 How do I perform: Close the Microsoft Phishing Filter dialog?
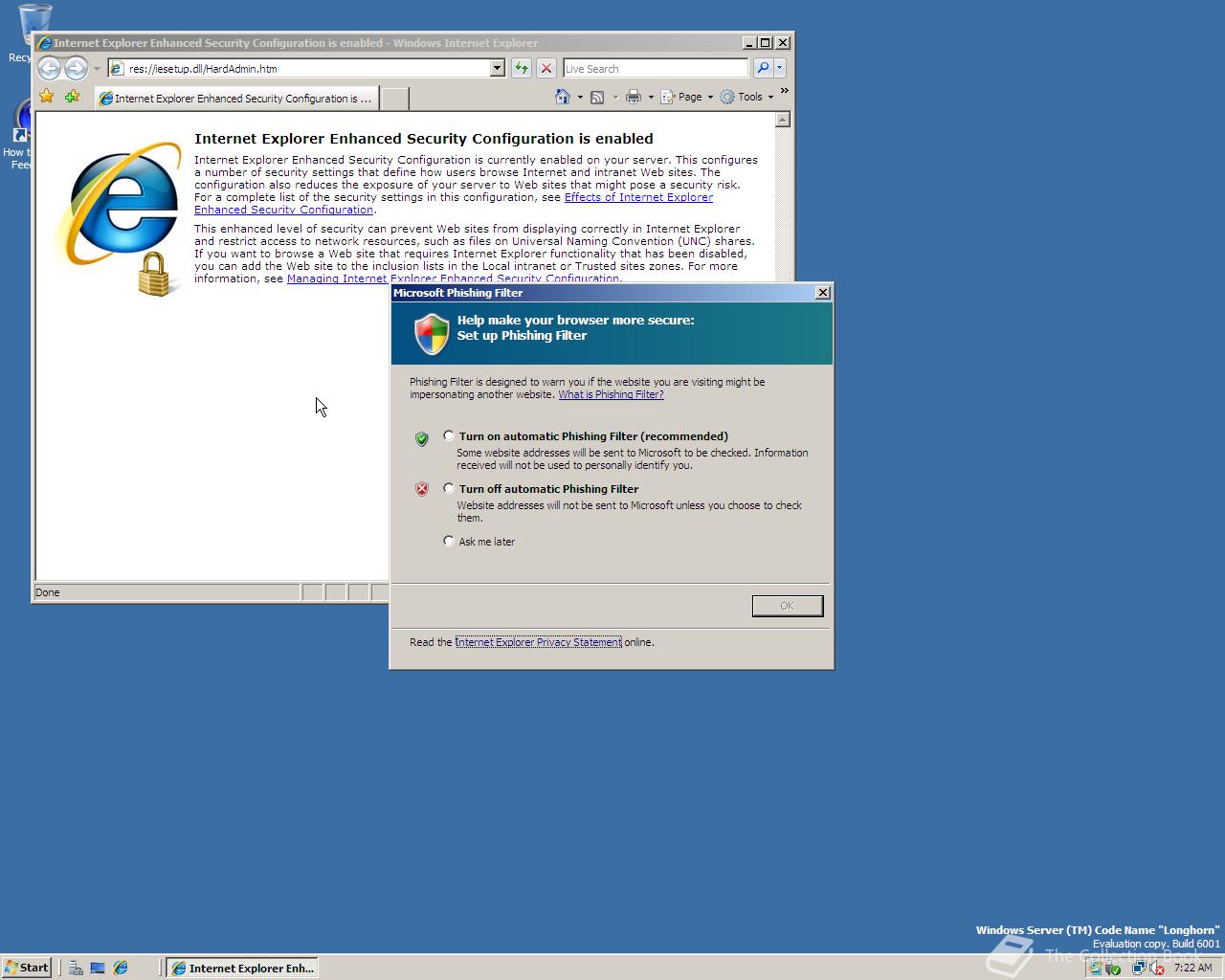pyautogui.click(x=822, y=293)
